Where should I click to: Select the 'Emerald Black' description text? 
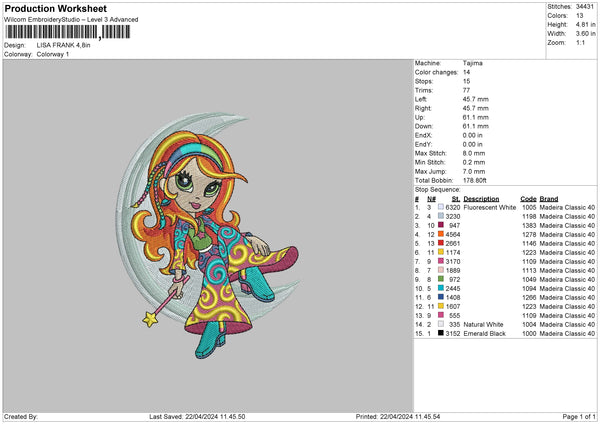click(x=484, y=334)
